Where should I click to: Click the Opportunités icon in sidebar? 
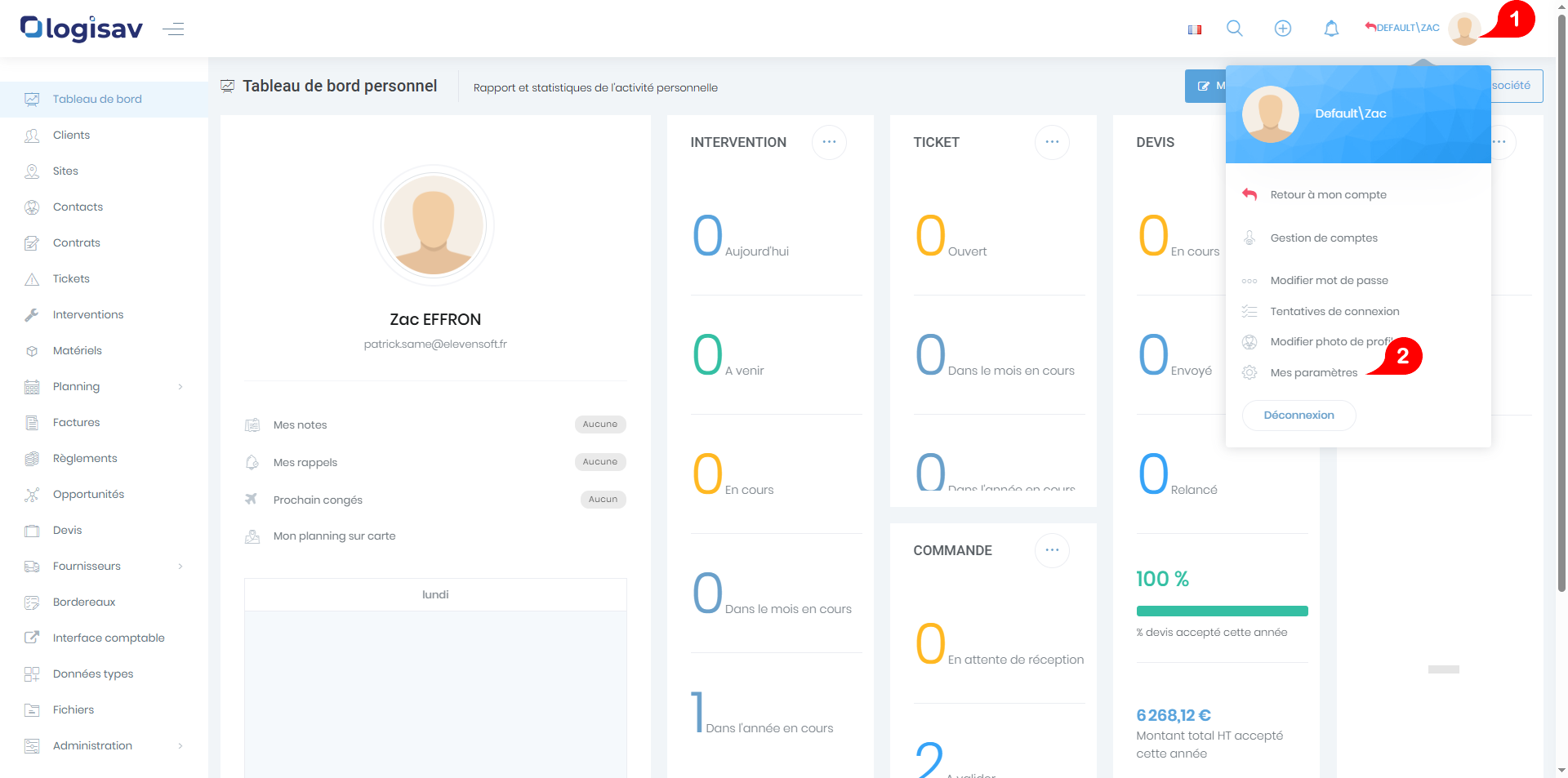[x=32, y=495]
